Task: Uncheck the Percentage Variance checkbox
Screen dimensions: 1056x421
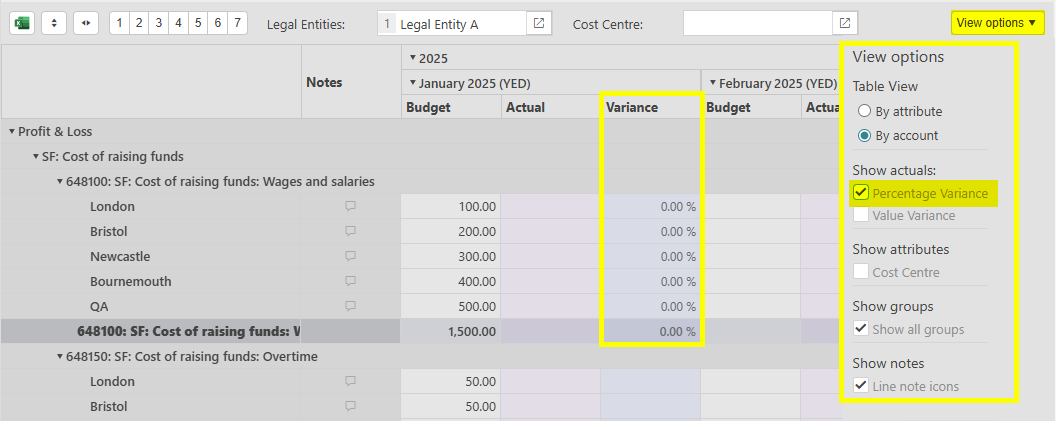Action: (x=861, y=193)
